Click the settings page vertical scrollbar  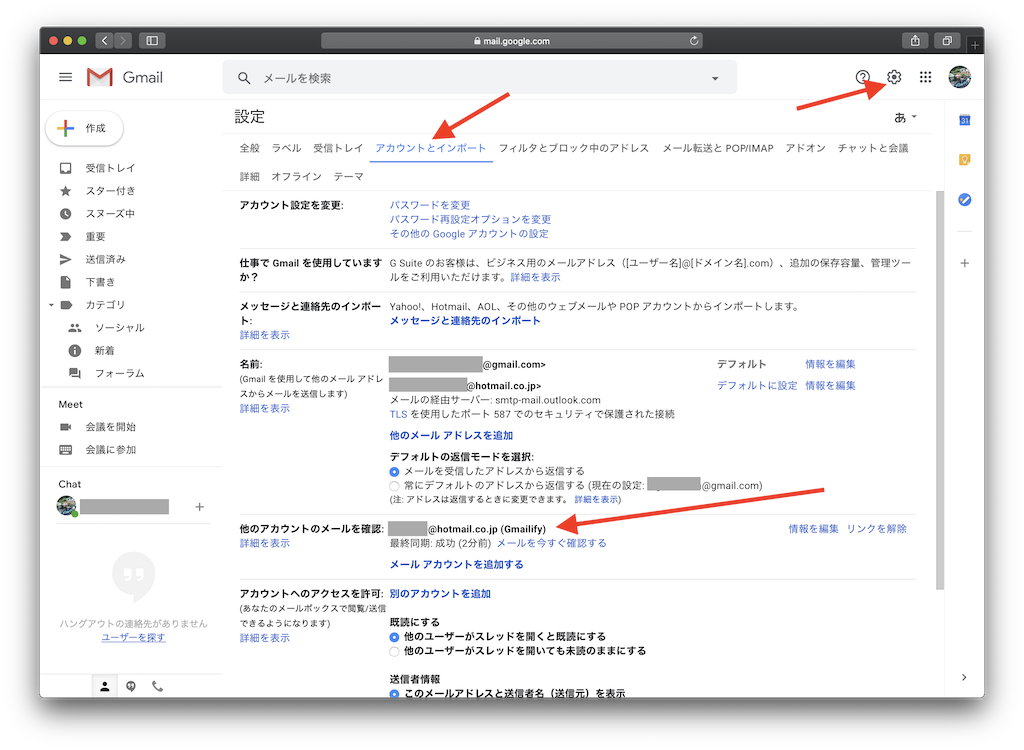(x=940, y=391)
